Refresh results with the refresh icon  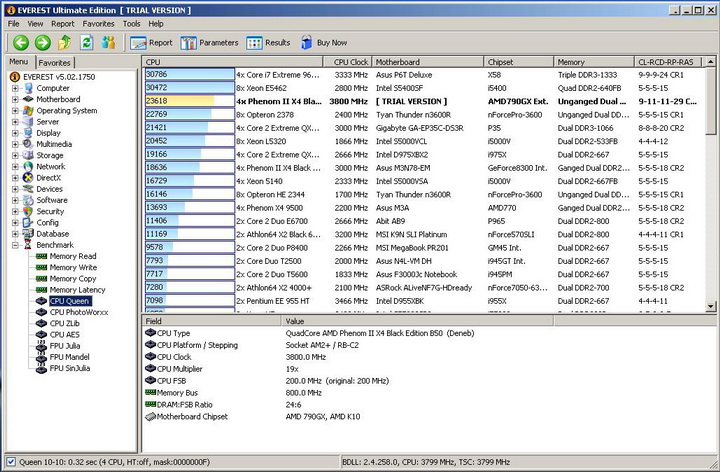point(87,43)
